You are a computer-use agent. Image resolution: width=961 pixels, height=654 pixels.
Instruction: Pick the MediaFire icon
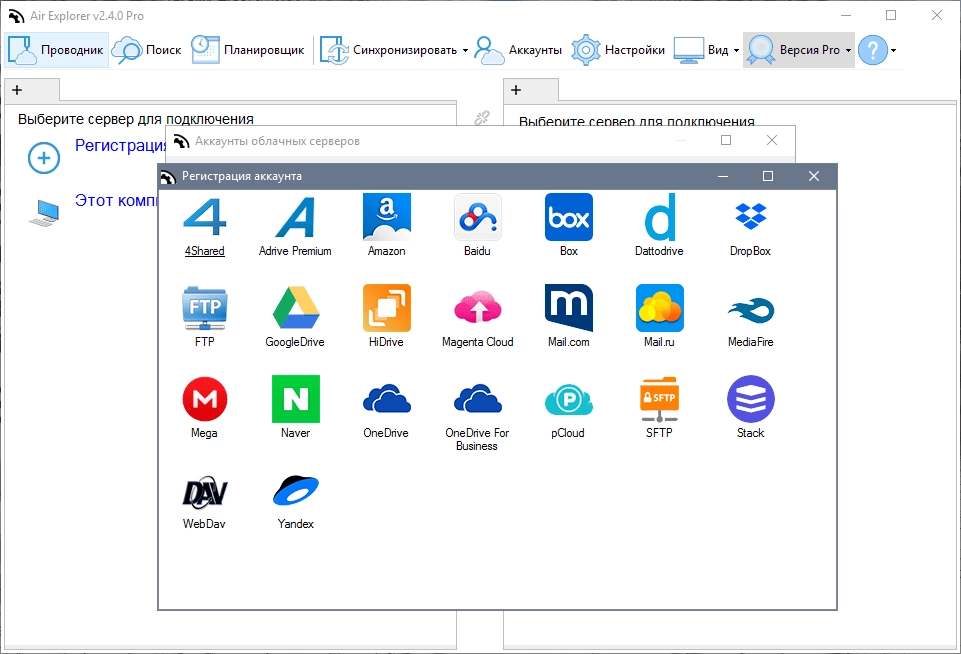pyautogui.click(x=751, y=310)
